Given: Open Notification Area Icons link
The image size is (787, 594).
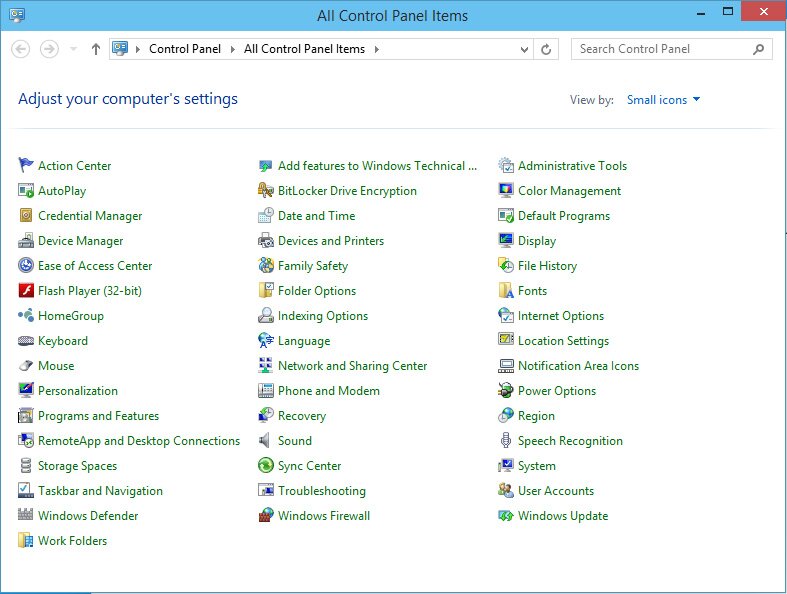Looking at the screenshot, I should pyautogui.click(x=578, y=366).
